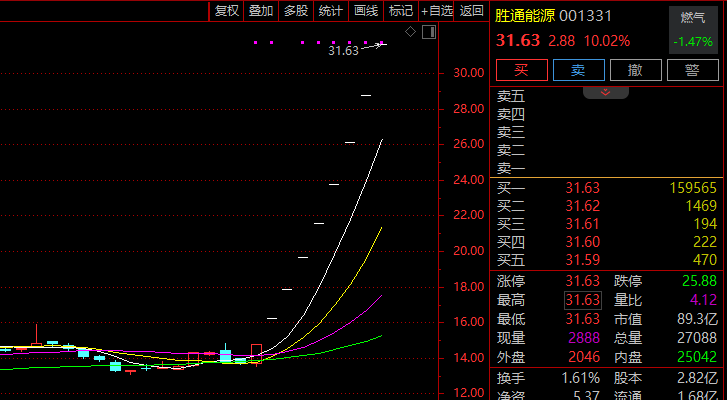Open 多股 multi-stock view
Screen dimensions: 727x400
(x=295, y=10)
